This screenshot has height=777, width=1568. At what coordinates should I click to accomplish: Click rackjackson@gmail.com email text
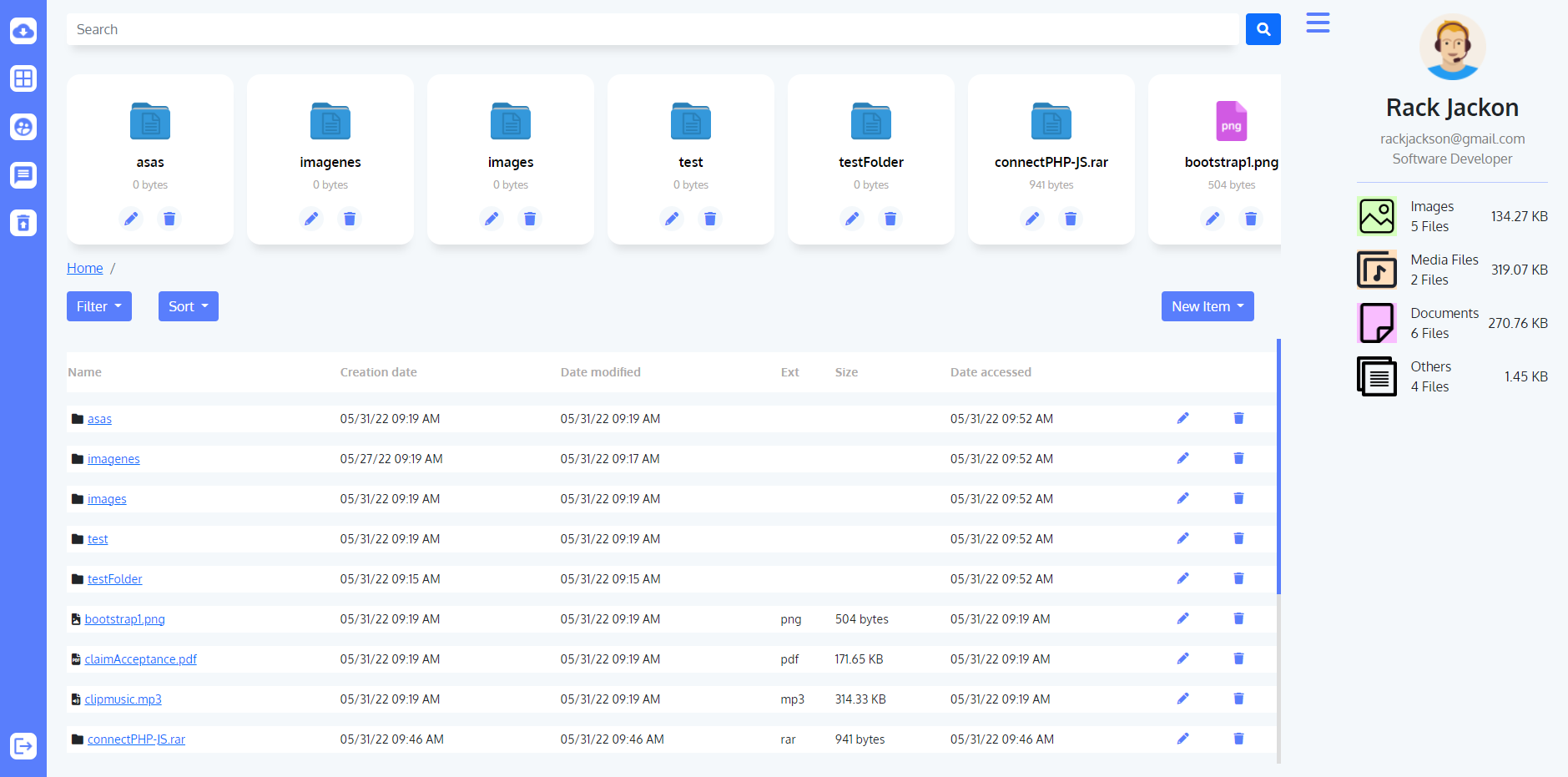pyautogui.click(x=1452, y=139)
